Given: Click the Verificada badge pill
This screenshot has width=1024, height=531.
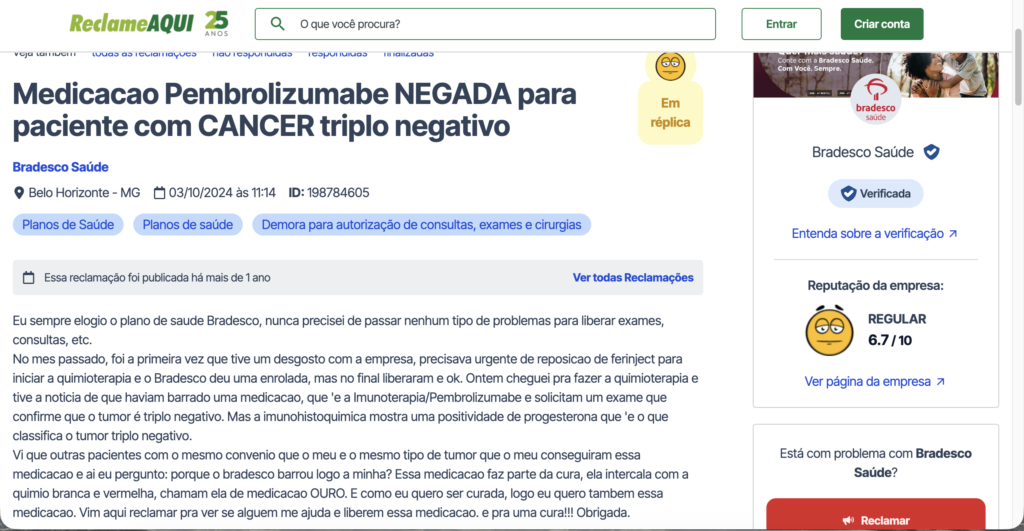Looking at the screenshot, I should pyautogui.click(x=875, y=193).
